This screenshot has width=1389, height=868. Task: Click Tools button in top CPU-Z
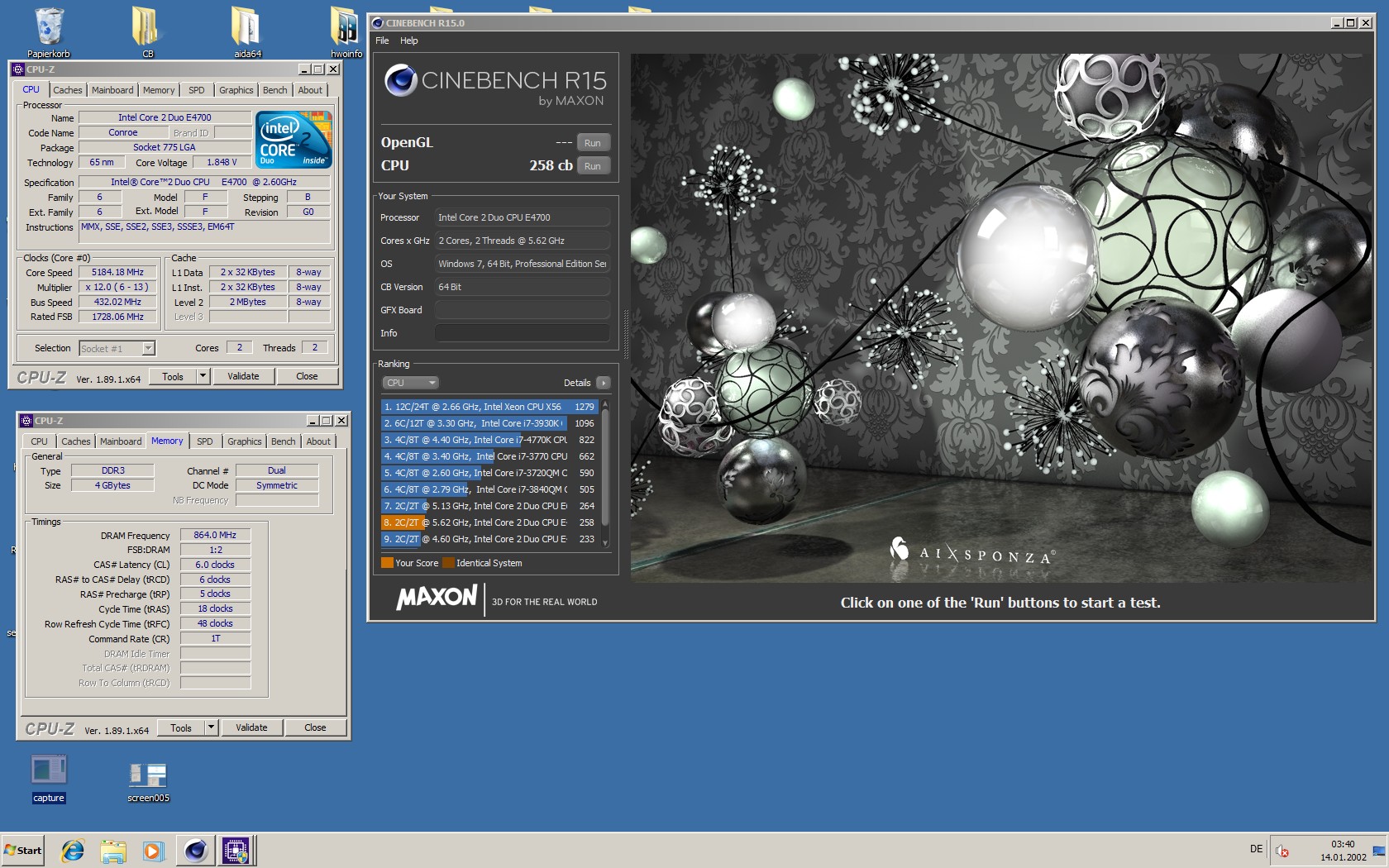(173, 376)
